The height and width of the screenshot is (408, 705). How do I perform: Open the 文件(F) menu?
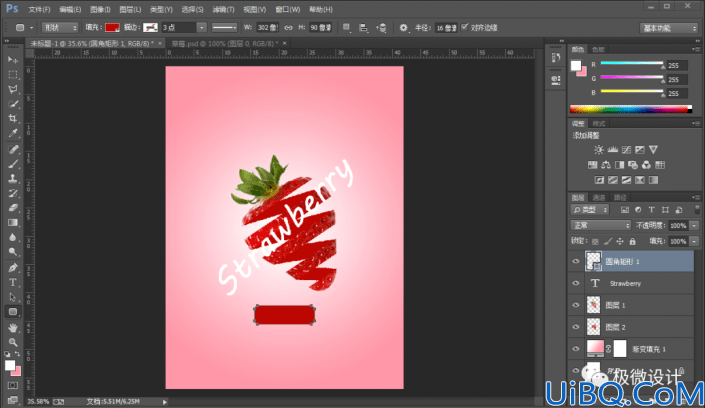tap(39, 9)
